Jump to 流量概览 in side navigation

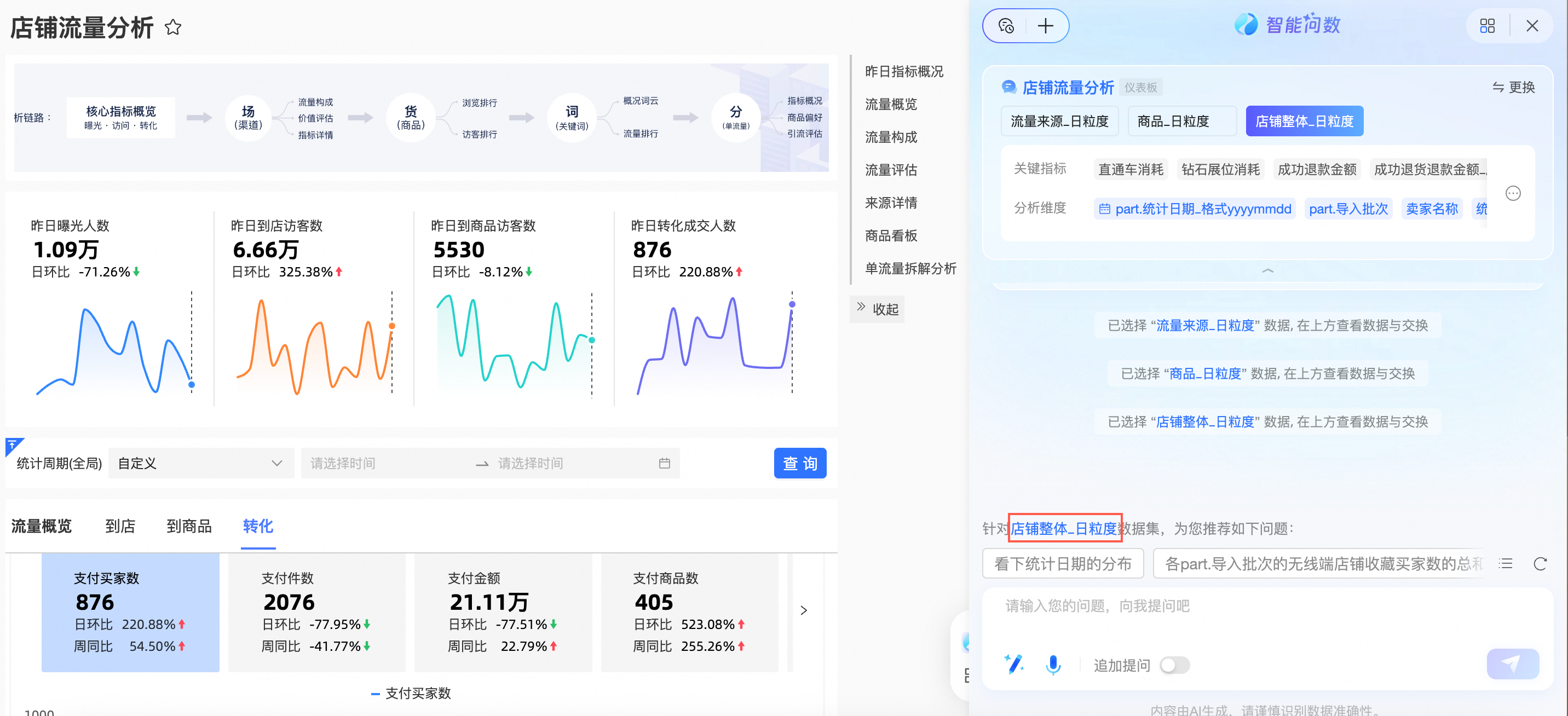click(x=891, y=104)
